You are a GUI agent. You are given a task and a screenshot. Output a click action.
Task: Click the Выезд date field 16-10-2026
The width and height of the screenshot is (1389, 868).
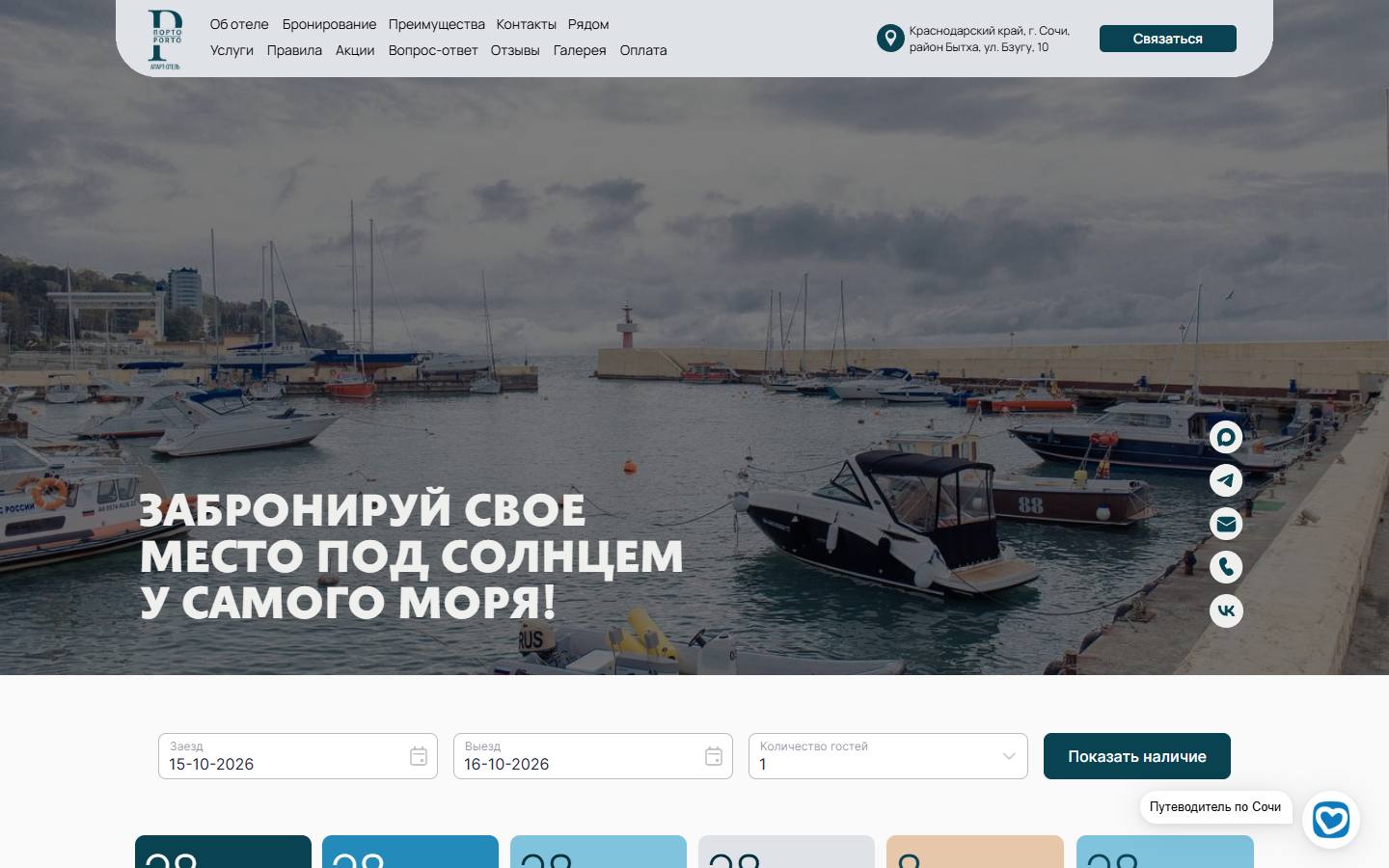point(593,756)
